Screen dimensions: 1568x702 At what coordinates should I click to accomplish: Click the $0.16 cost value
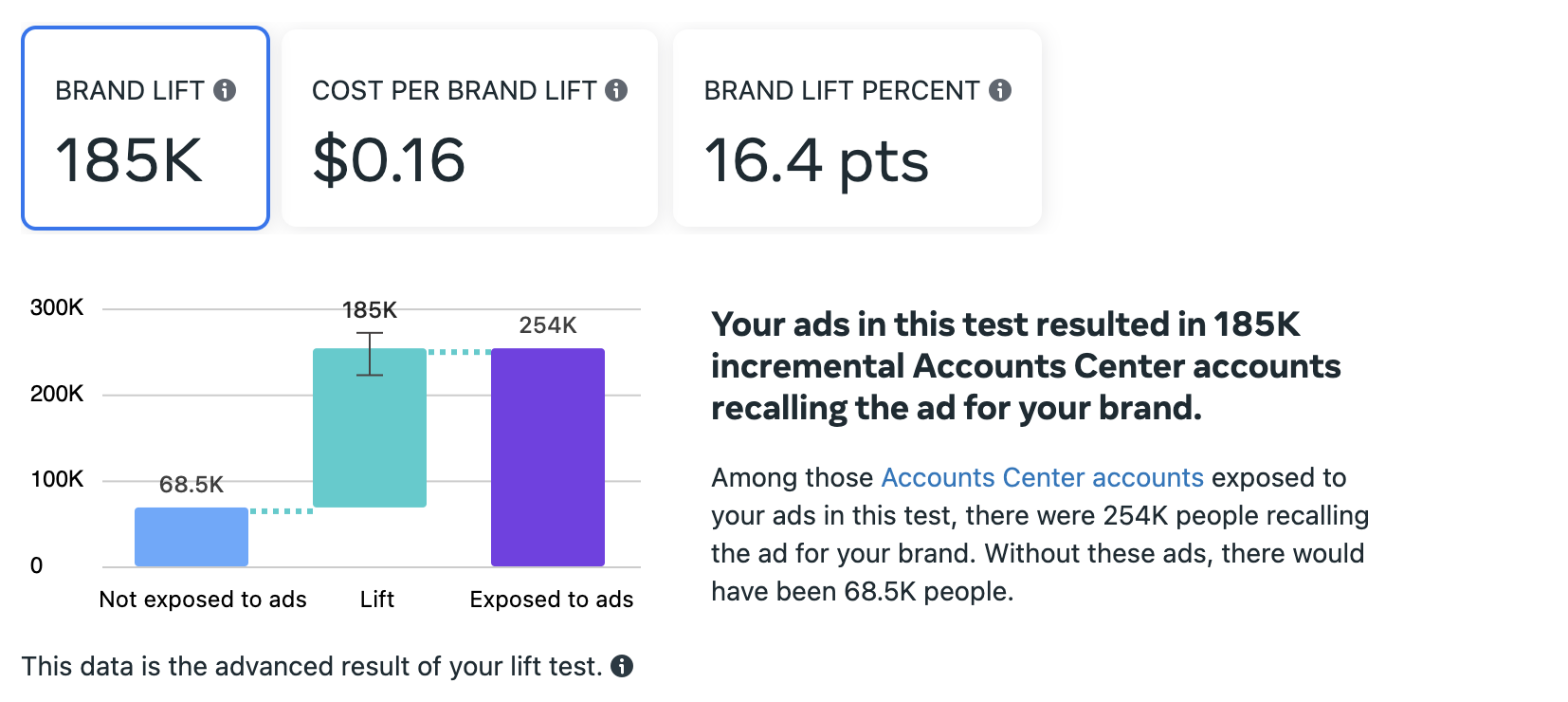coord(389,159)
